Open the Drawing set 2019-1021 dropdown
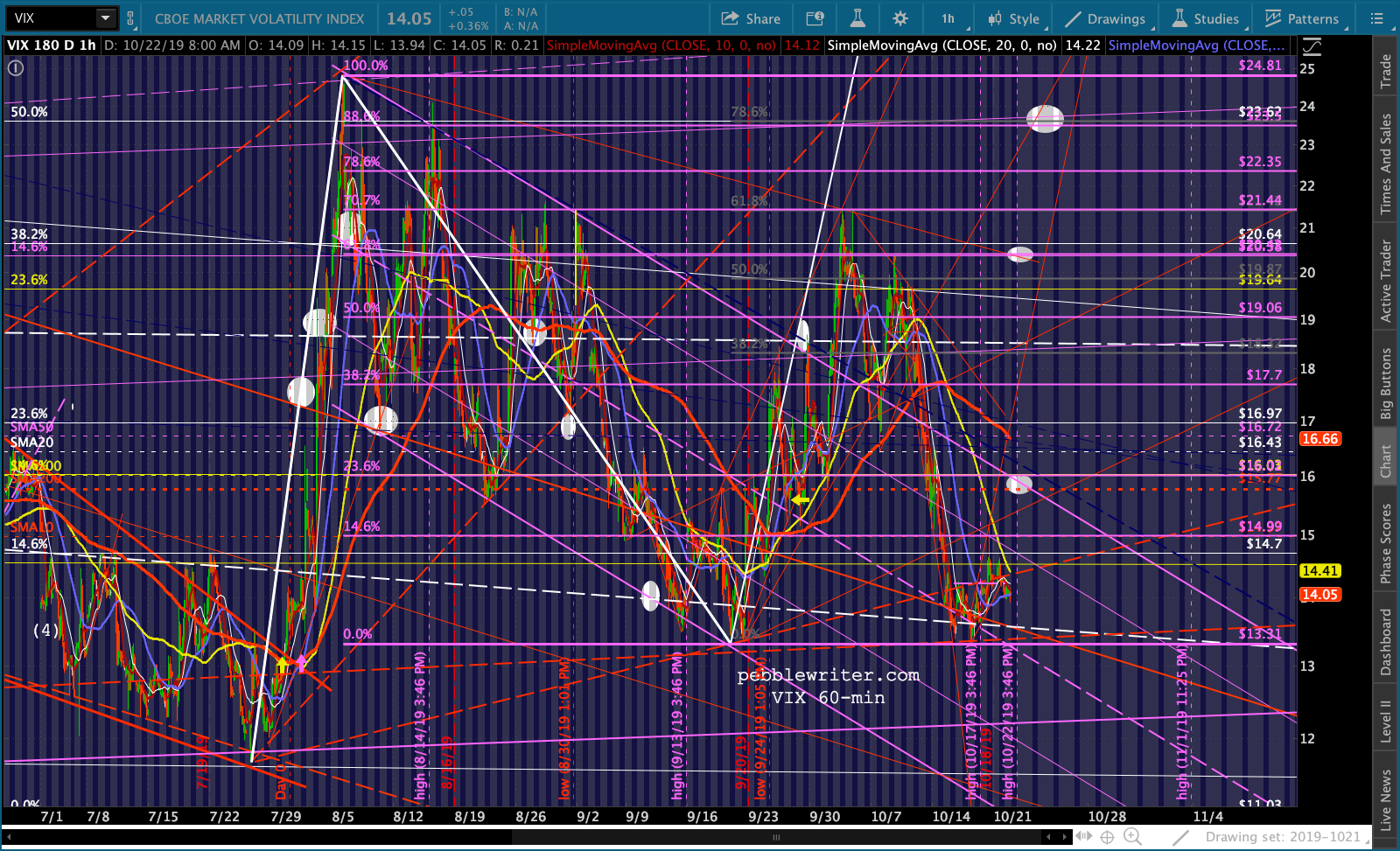 point(1283,837)
